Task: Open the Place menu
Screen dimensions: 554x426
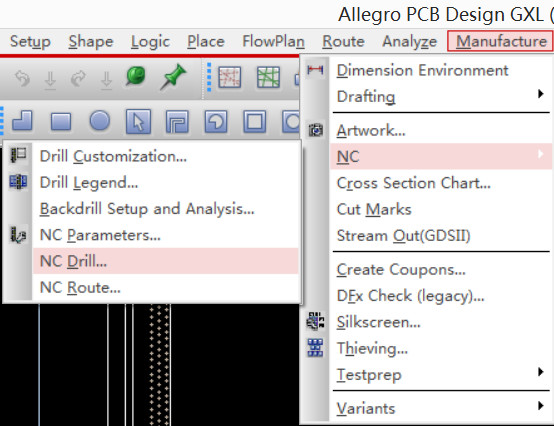Action: [x=206, y=42]
